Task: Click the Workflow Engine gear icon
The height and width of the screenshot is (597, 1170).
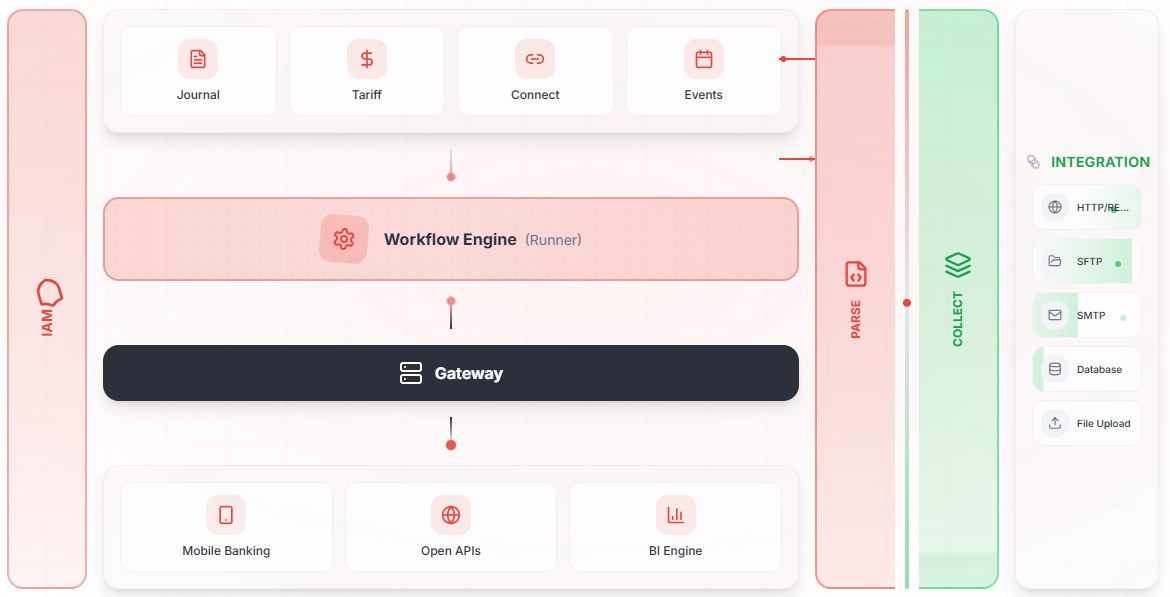Action: point(344,239)
